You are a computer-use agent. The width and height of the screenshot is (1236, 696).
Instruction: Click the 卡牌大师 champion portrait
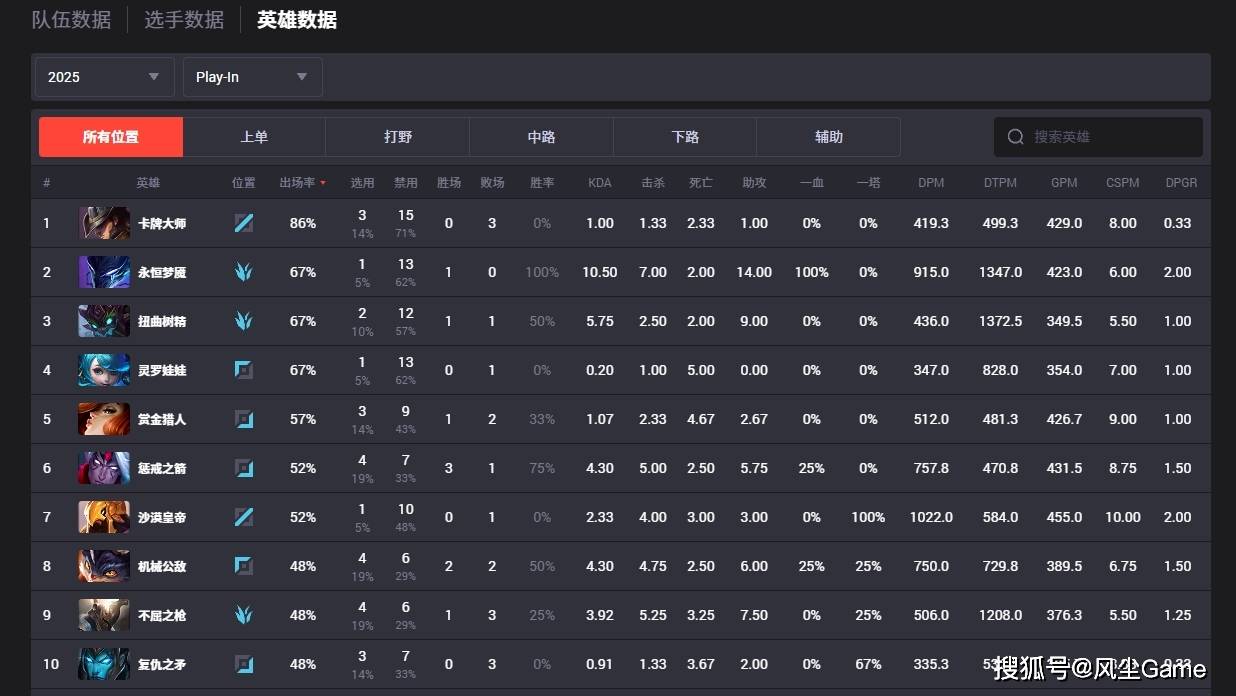(104, 223)
